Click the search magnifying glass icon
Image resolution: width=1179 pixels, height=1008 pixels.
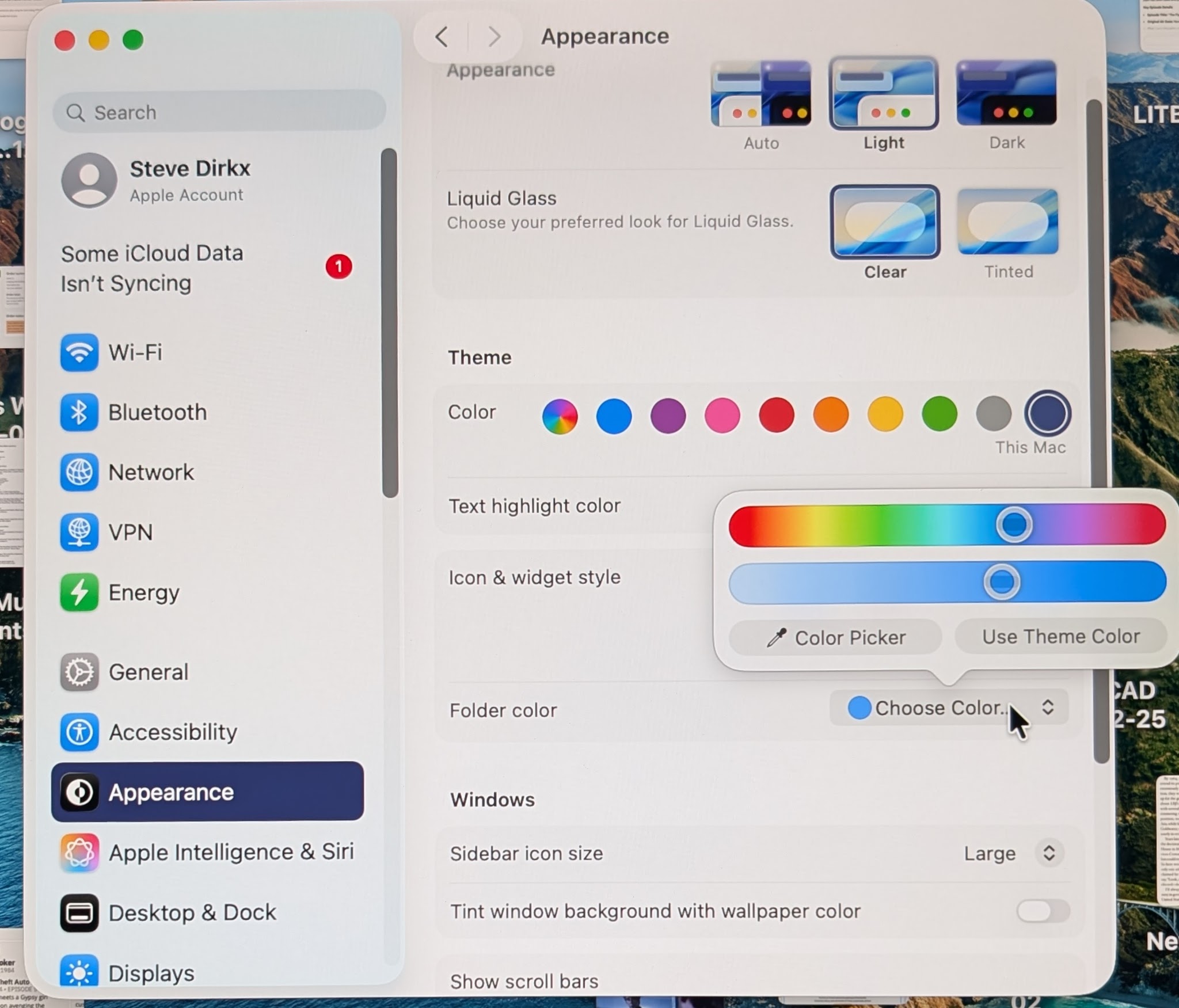75,112
